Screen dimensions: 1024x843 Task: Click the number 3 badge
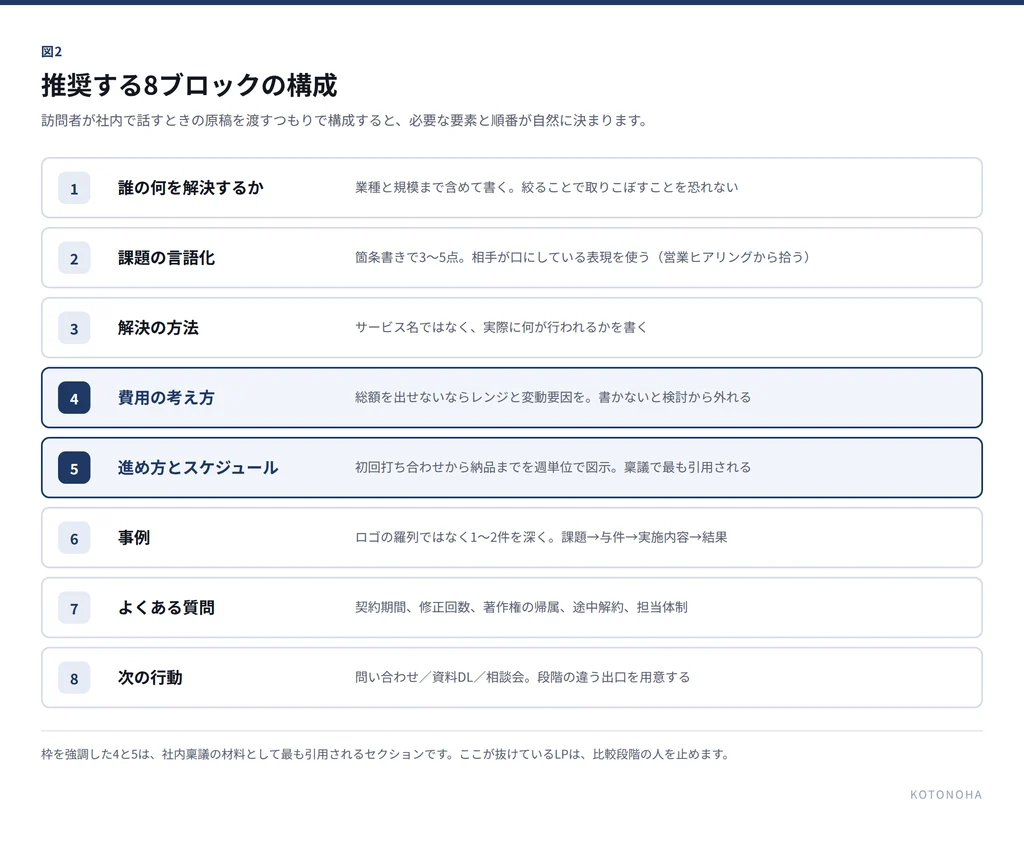pyautogui.click(x=74, y=328)
